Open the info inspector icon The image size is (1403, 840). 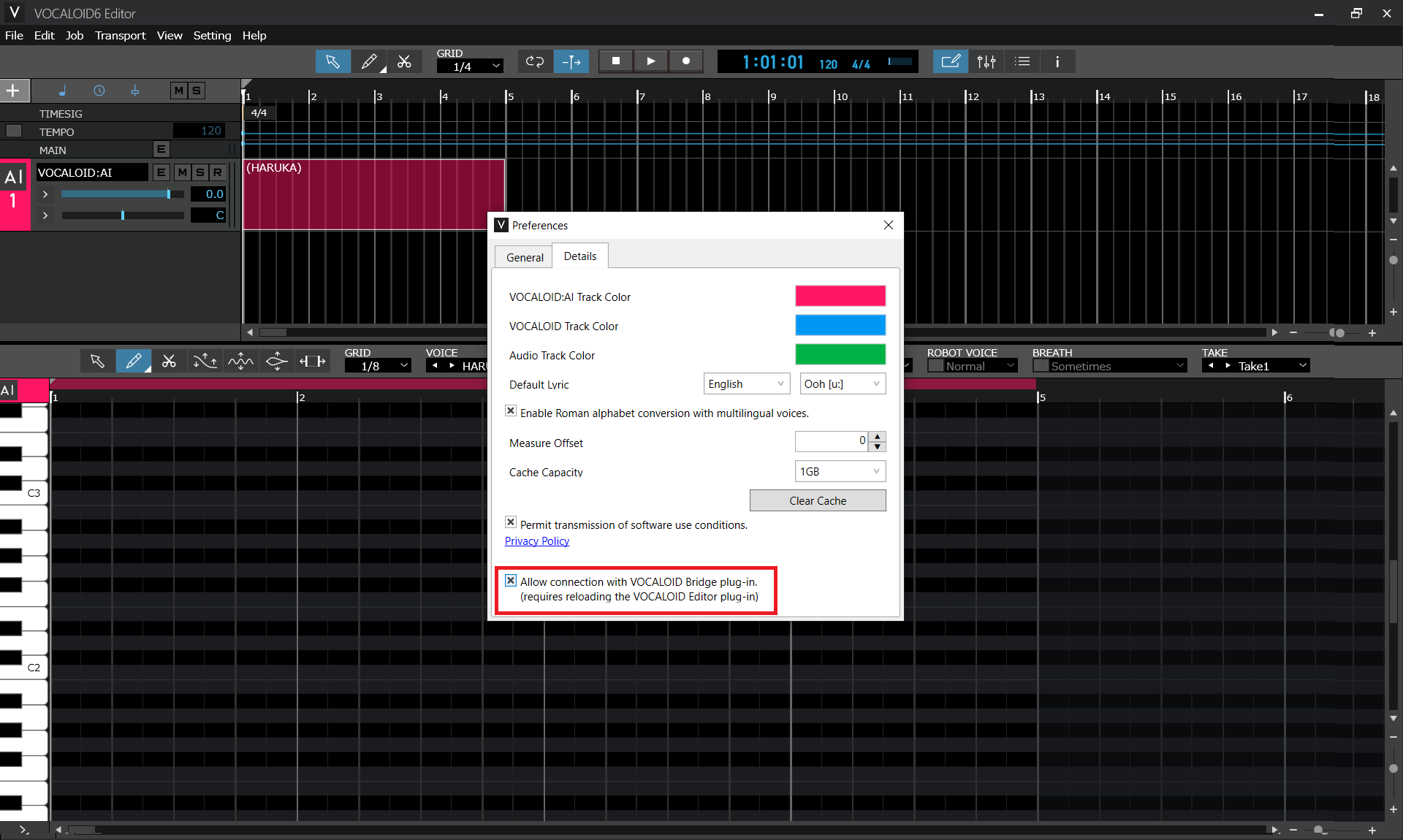click(1057, 62)
